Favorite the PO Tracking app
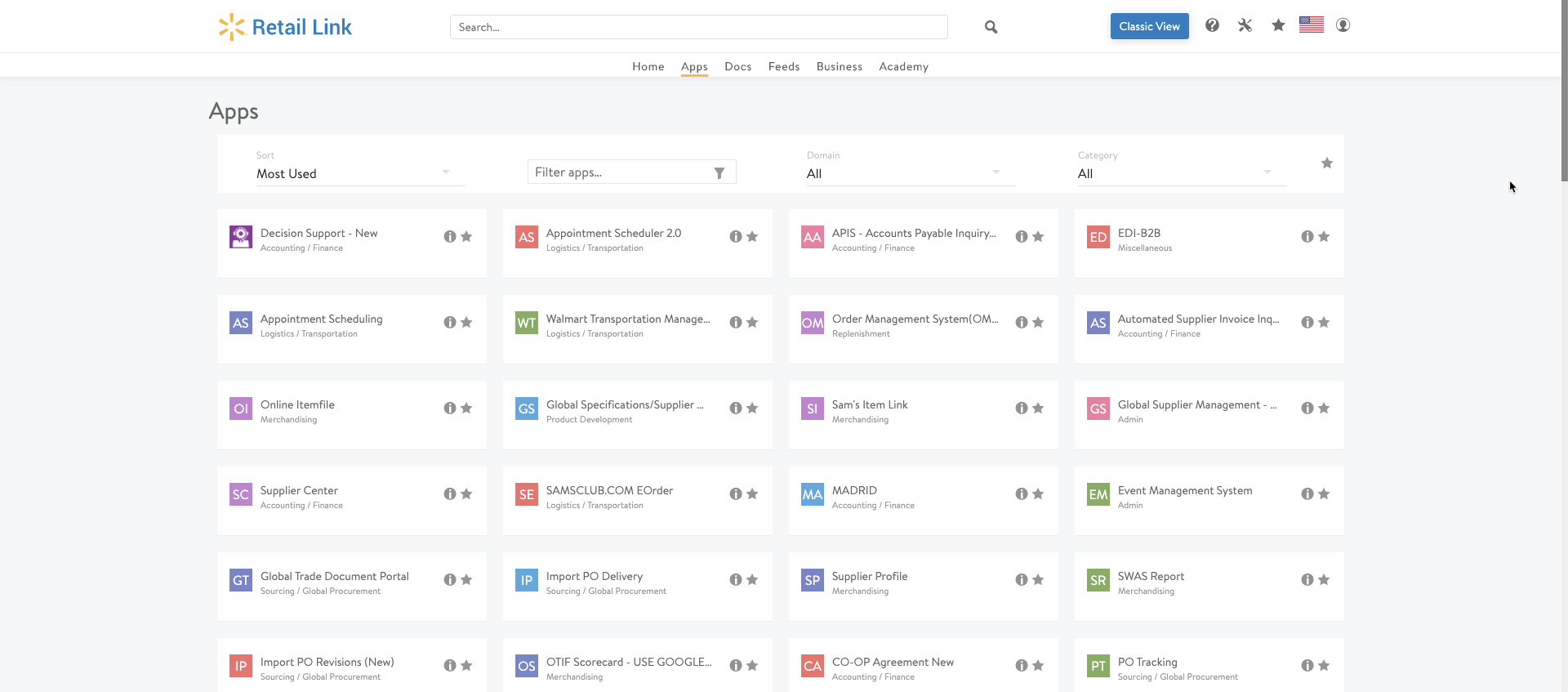Image resolution: width=1568 pixels, height=692 pixels. [1324, 665]
